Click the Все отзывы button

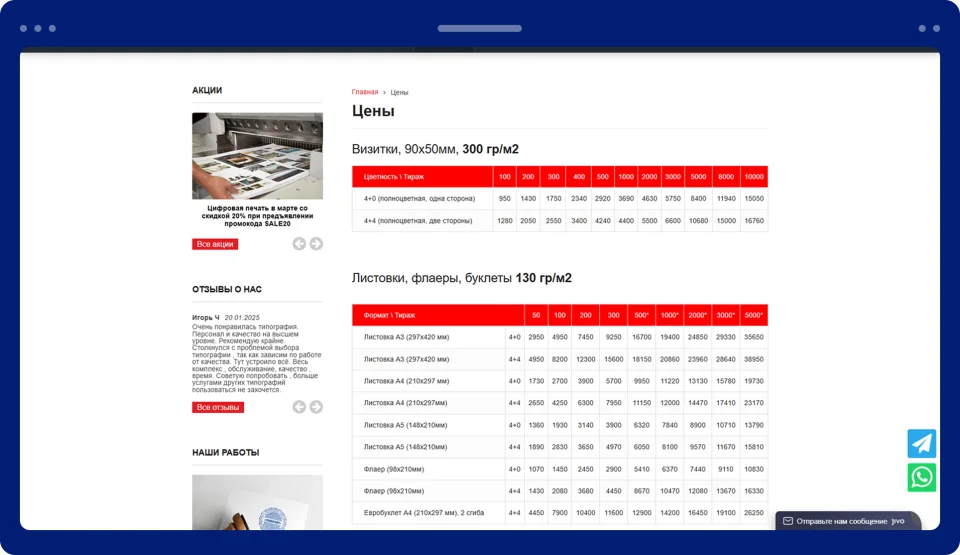tap(218, 407)
